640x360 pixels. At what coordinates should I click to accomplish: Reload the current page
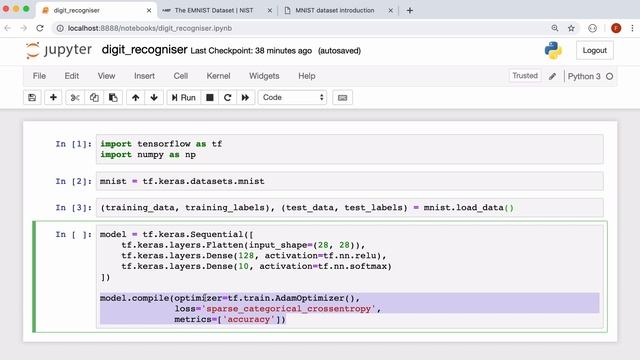click(40, 28)
